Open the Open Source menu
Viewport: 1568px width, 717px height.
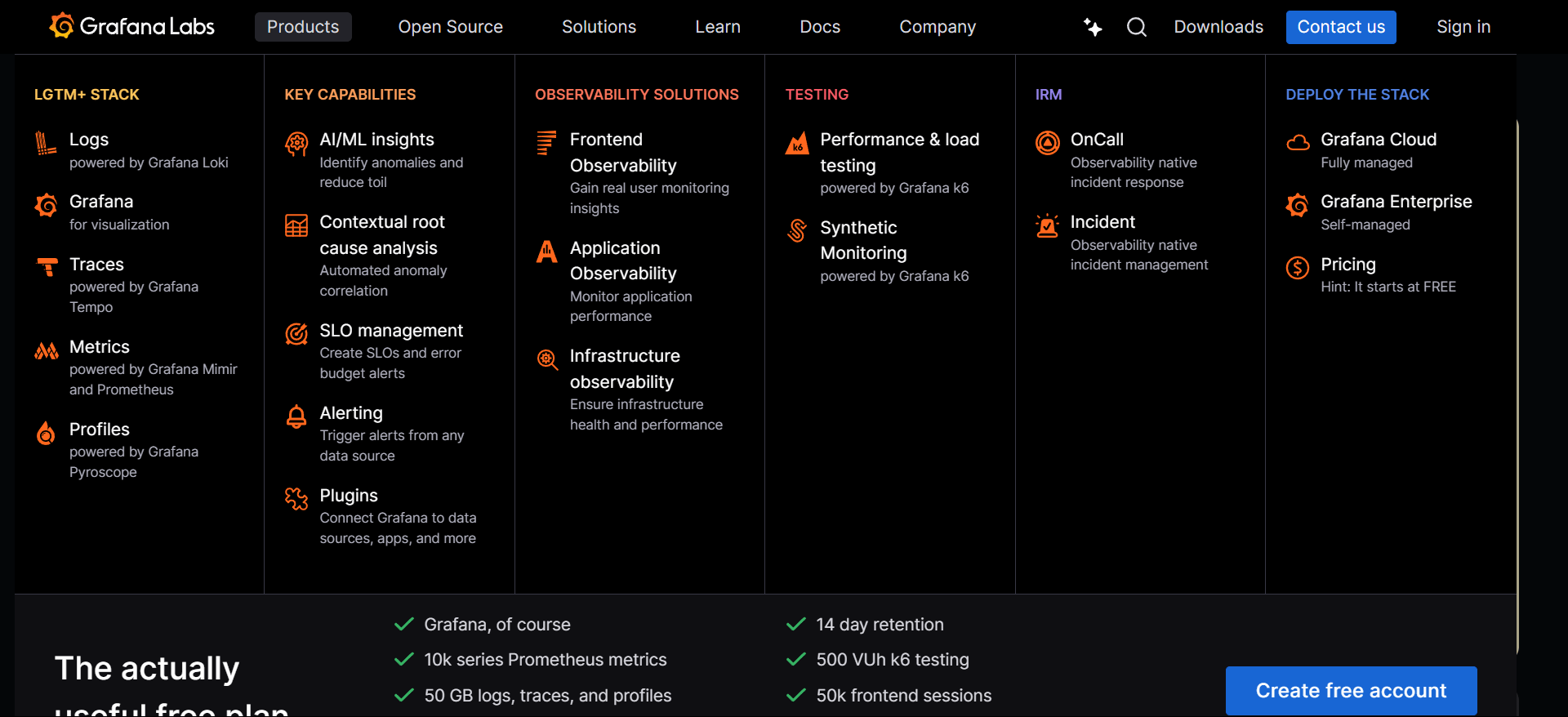pyautogui.click(x=451, y=27)
